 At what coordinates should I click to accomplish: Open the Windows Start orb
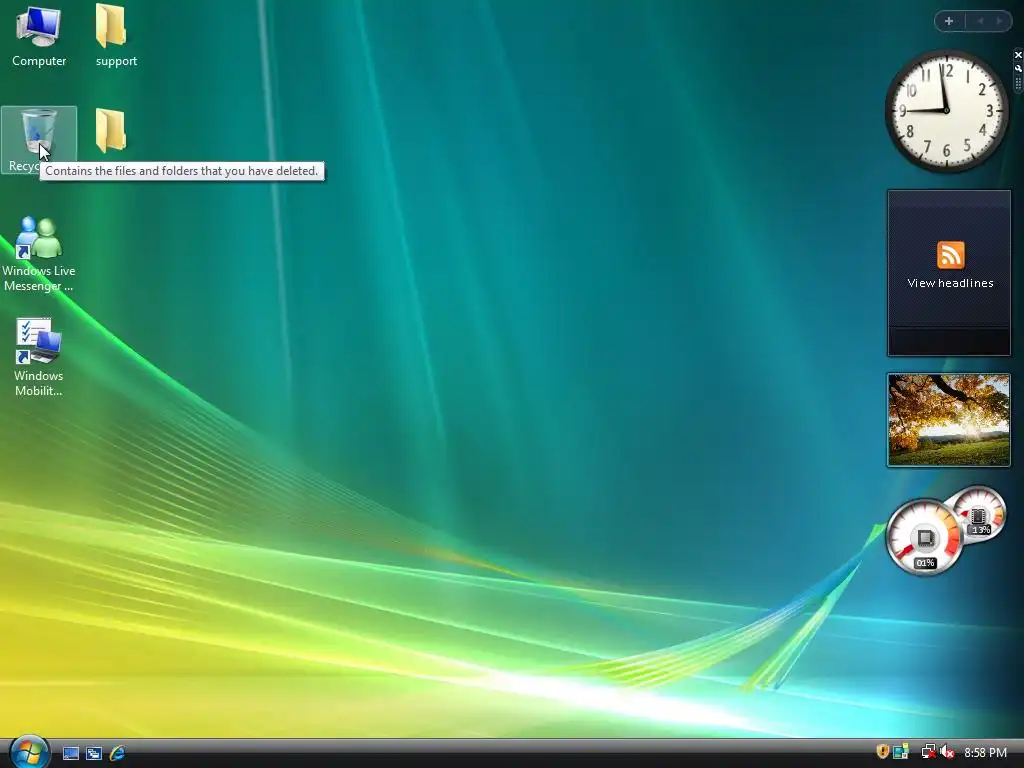(30, 752)
